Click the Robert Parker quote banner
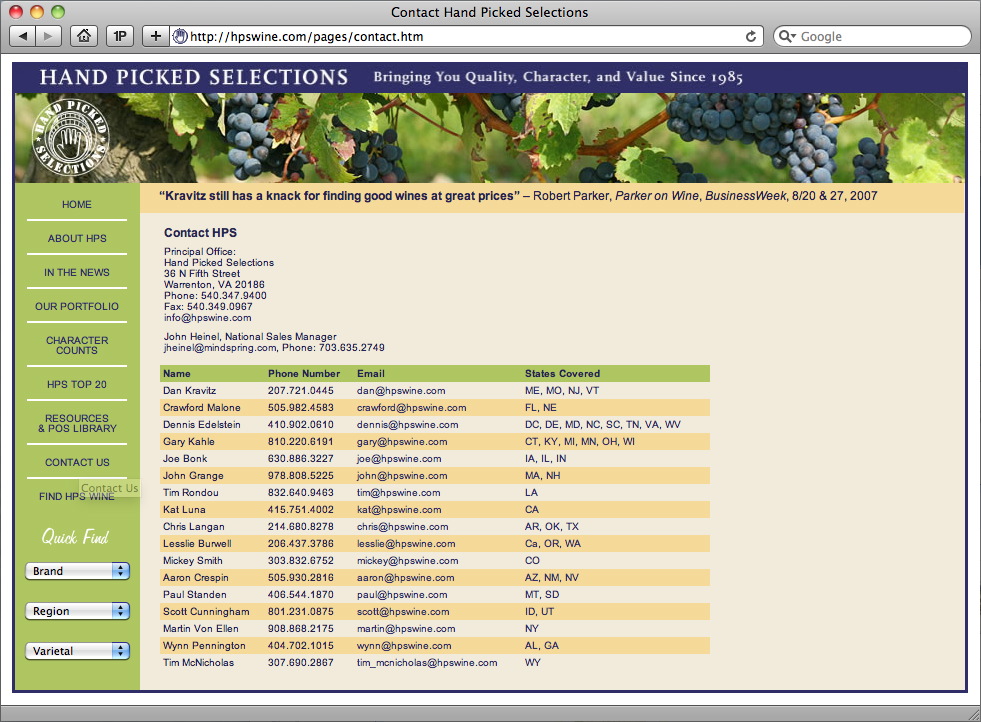This screenshot has width=981, height=722. click(x=552, y=197)
